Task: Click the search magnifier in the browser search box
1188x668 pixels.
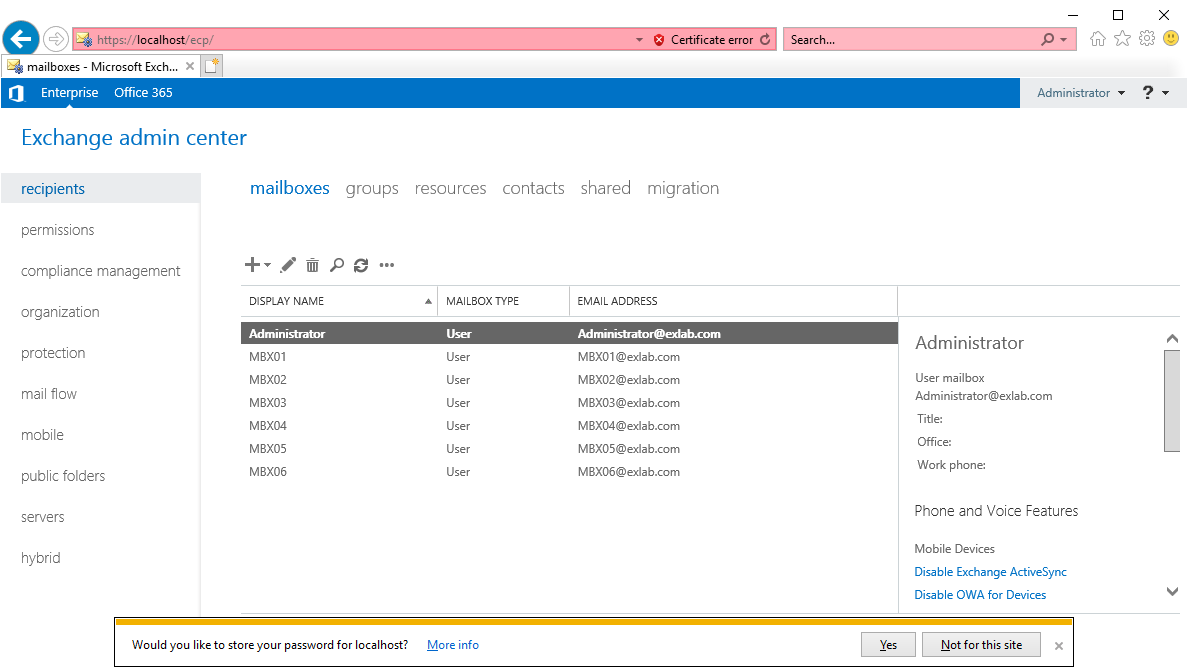Action: [1047, 39]
